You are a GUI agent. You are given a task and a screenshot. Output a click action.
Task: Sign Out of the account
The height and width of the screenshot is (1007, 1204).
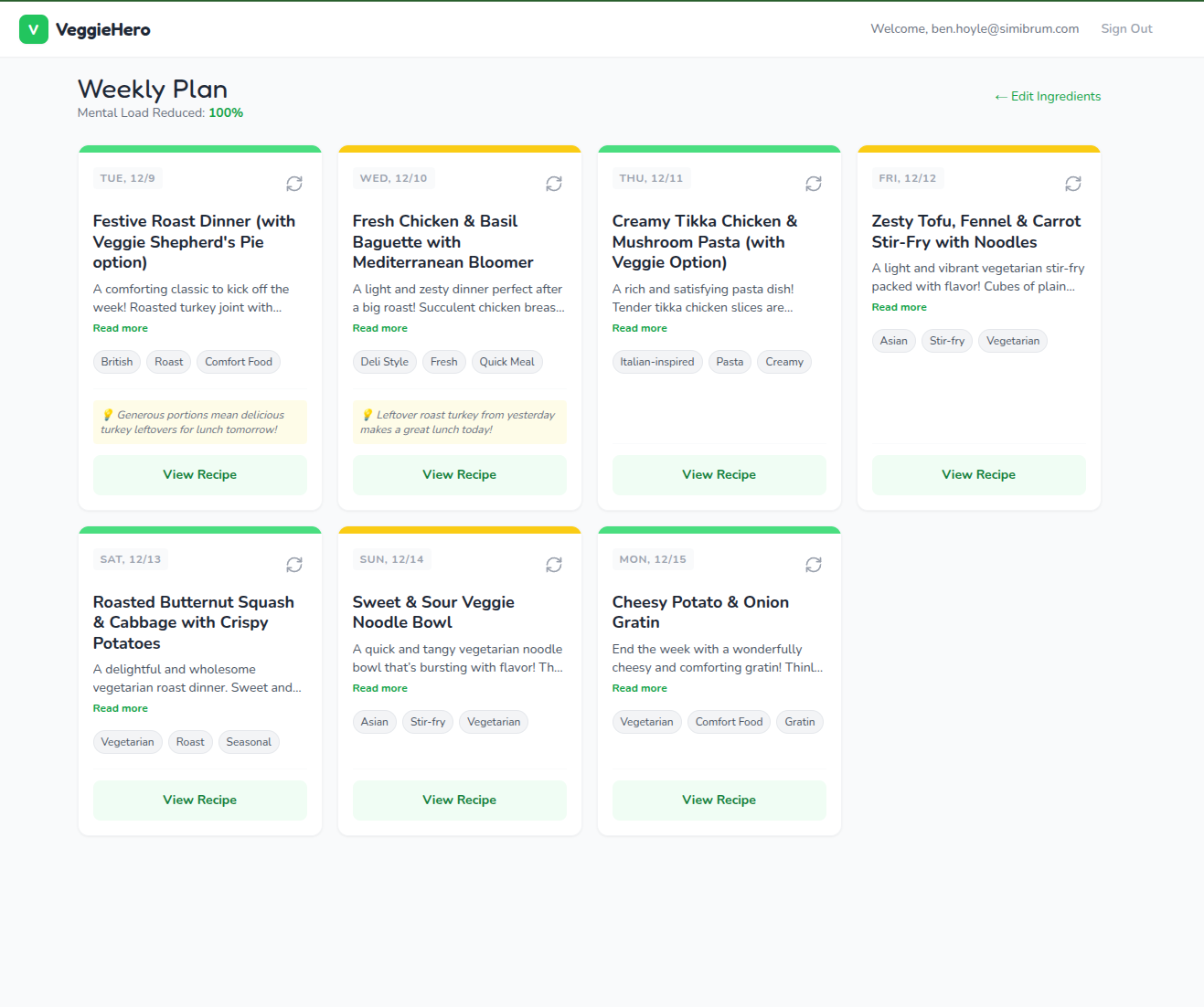tap(1126, 29)
